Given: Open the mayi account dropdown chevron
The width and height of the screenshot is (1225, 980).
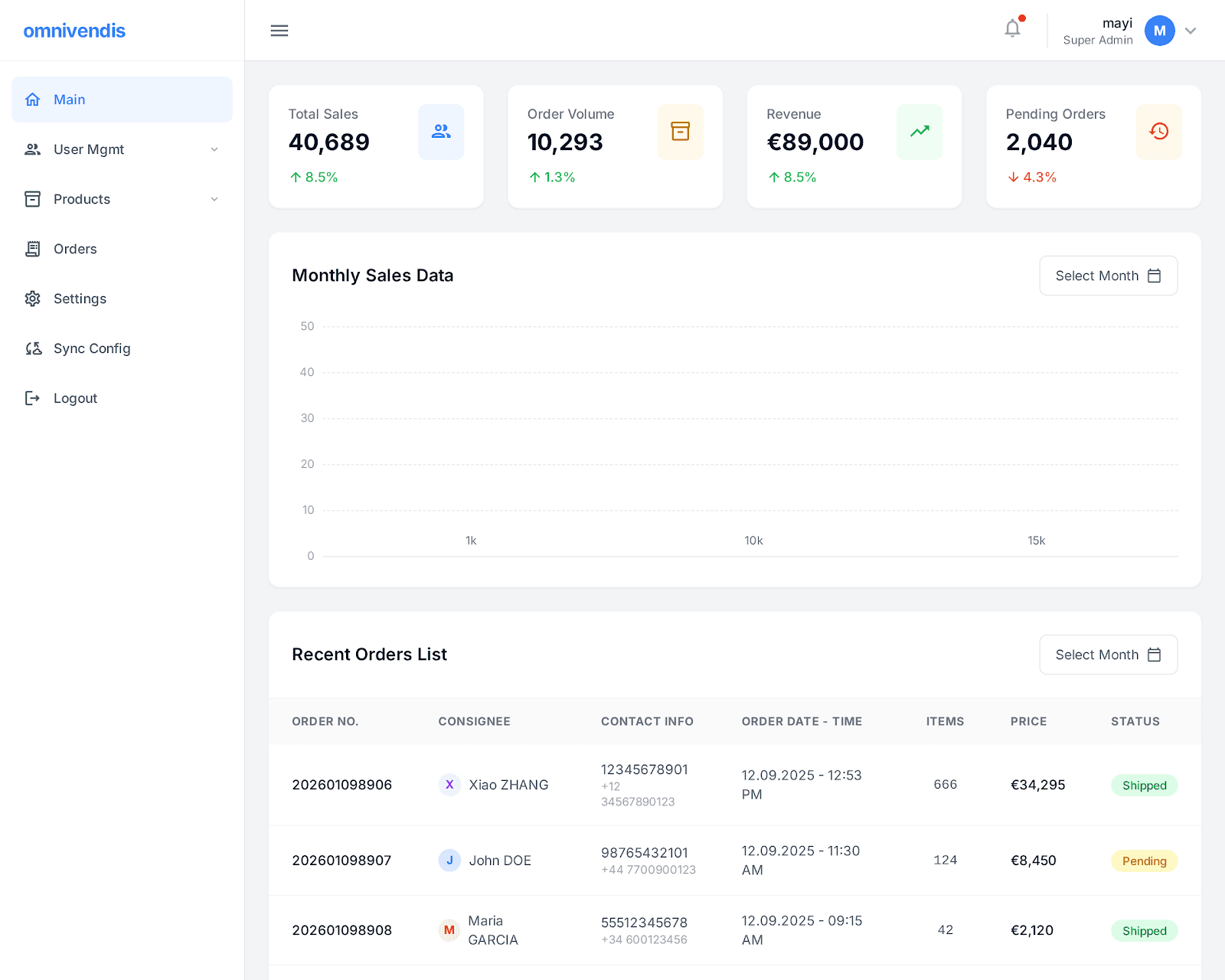Looking at the screenshot, I should pos(1191,31).
